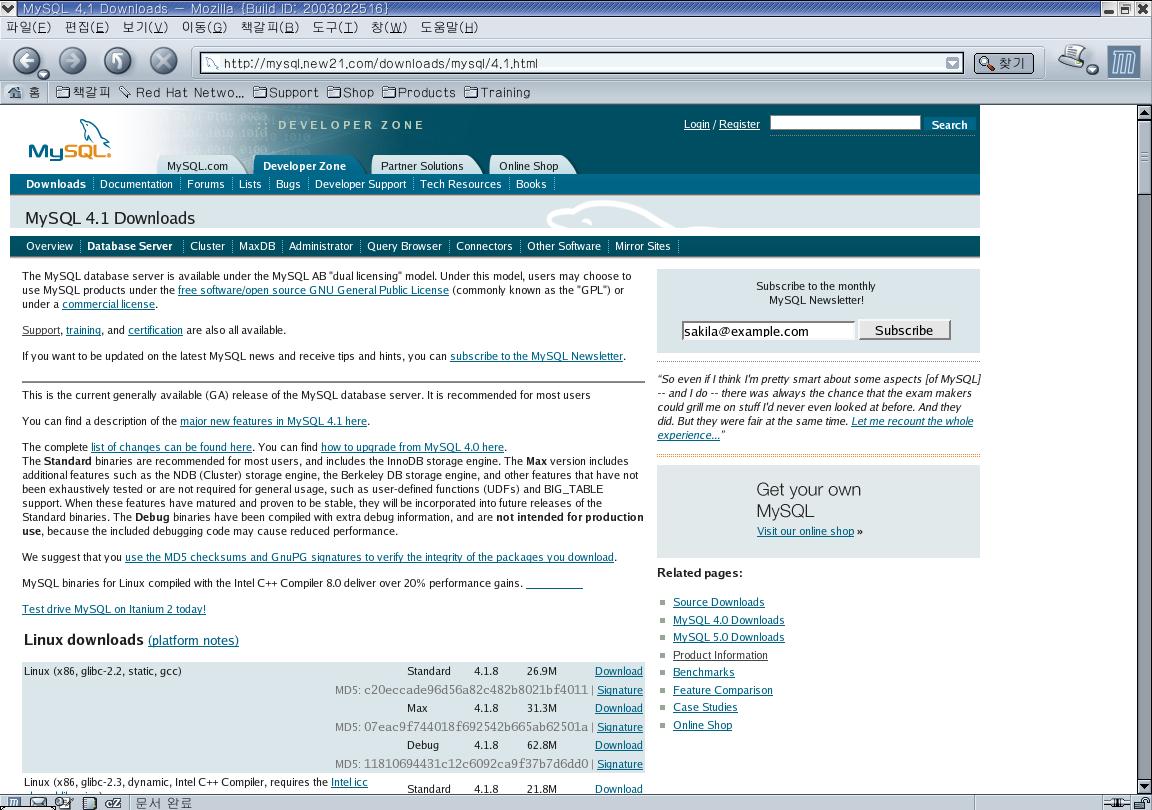Reload the page with the Reload button
The image size is (1152, 810).
[118, 60]
